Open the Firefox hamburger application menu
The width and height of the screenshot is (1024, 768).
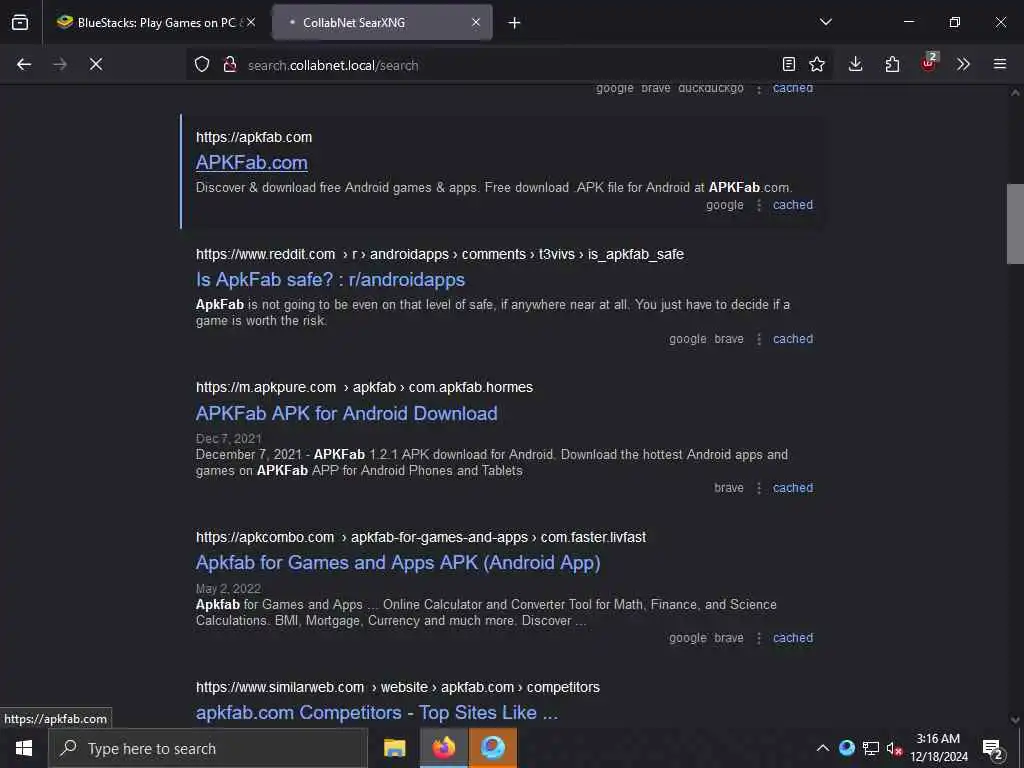tap(999, 64)
